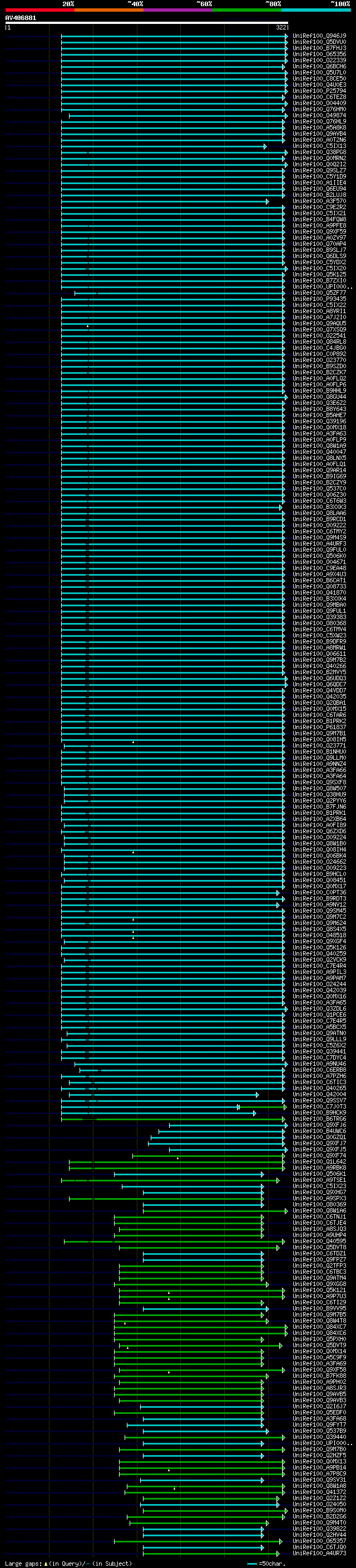Click the arrowhead ending the A3F570 alignment

coord(267,201)
